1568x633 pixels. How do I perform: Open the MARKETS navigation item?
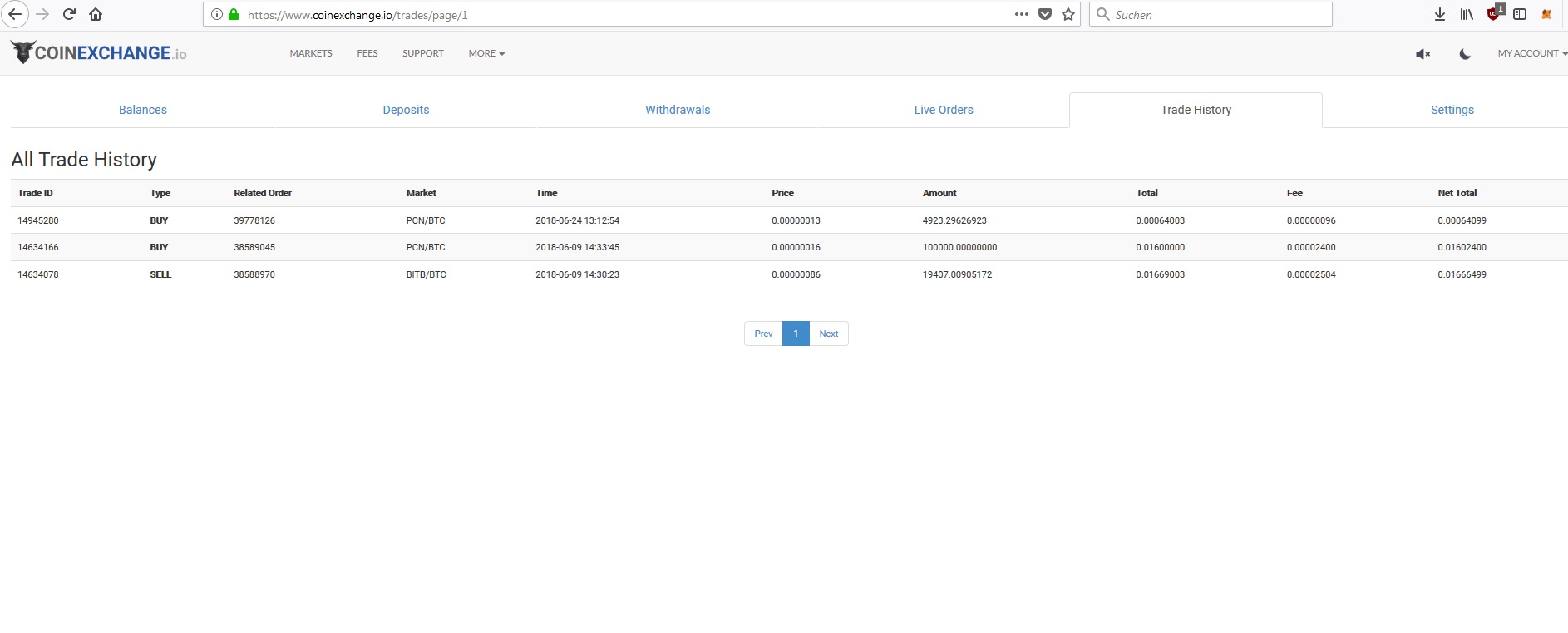(311, 53)
